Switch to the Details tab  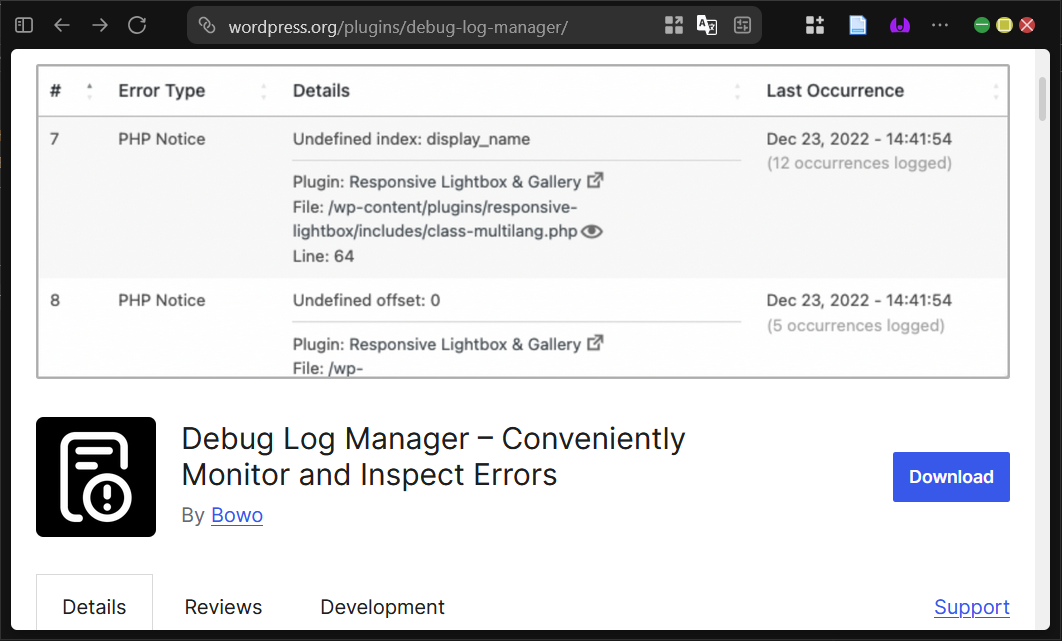pyautogui.click(x=94, y=606)
